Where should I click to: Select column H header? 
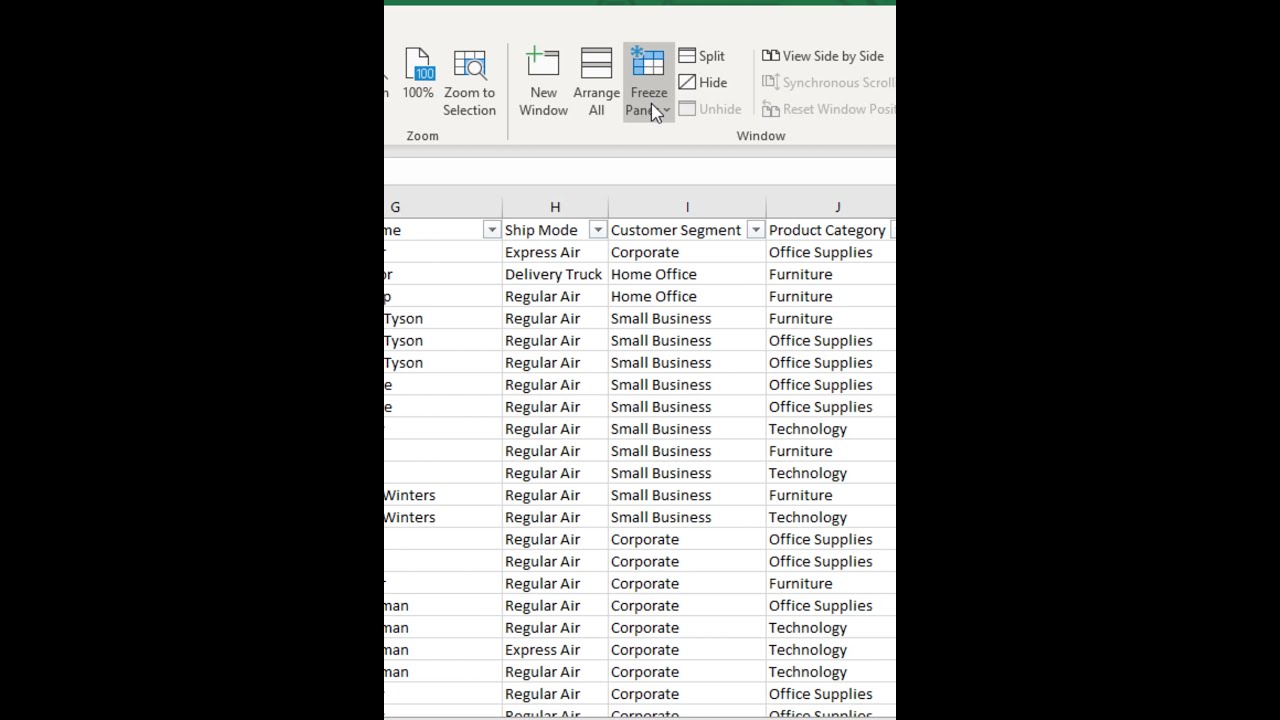pyautogui.click(x=555, y=207)
